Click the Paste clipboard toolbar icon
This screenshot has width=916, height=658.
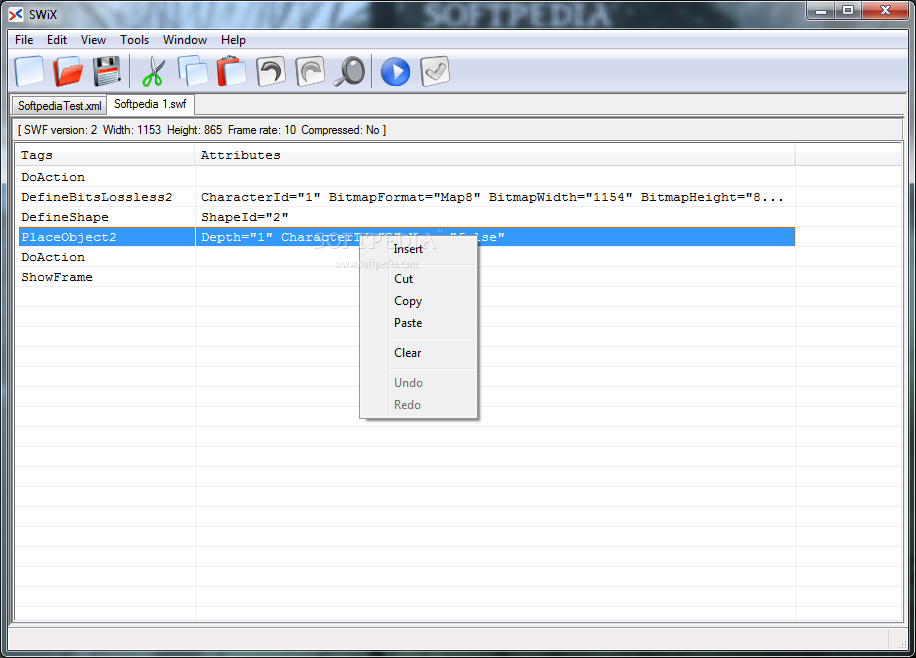231,72
